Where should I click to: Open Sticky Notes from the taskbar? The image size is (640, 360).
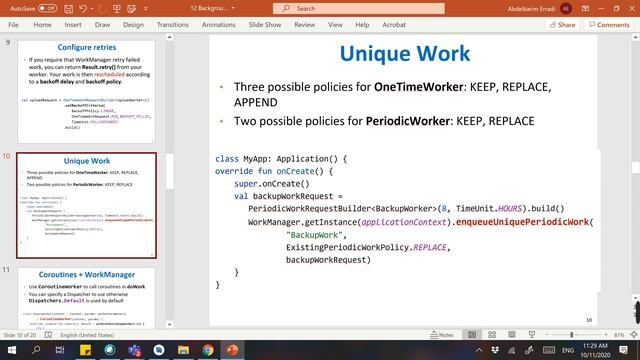point(85,350)
